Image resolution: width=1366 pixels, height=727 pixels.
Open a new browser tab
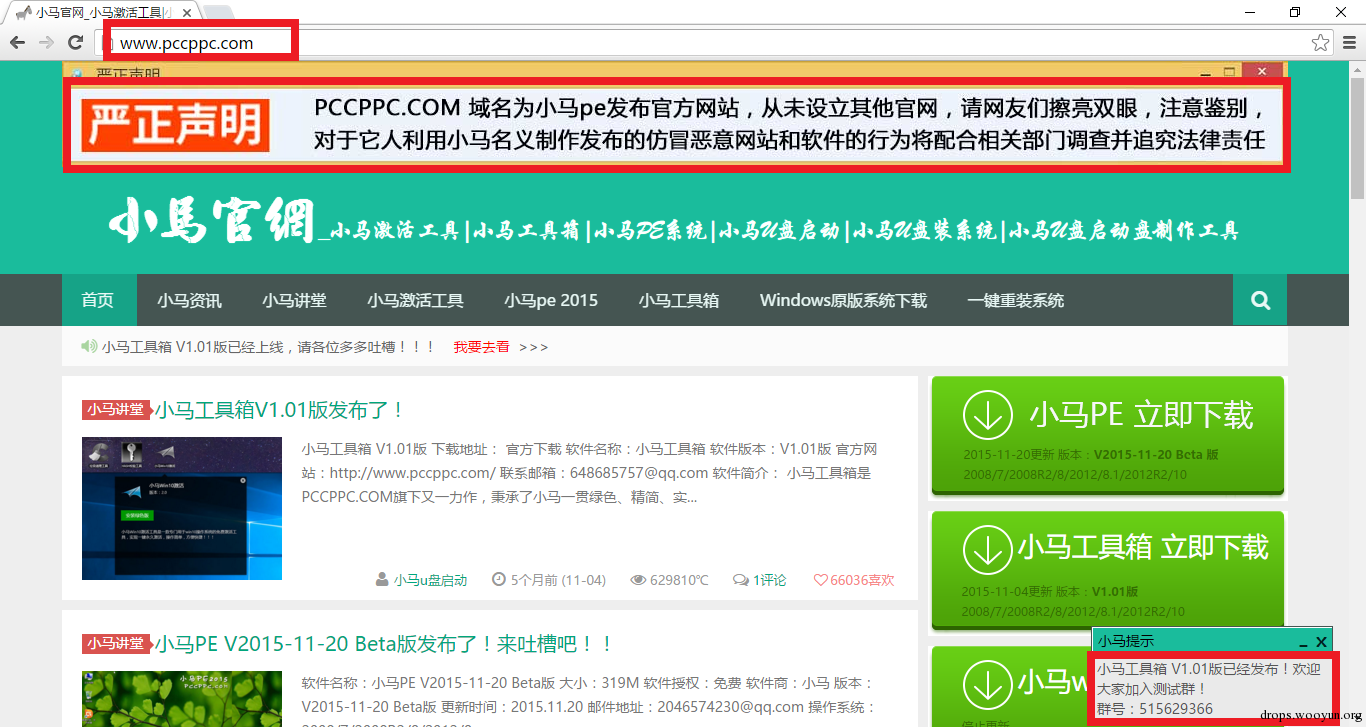[x=219, y=13]
